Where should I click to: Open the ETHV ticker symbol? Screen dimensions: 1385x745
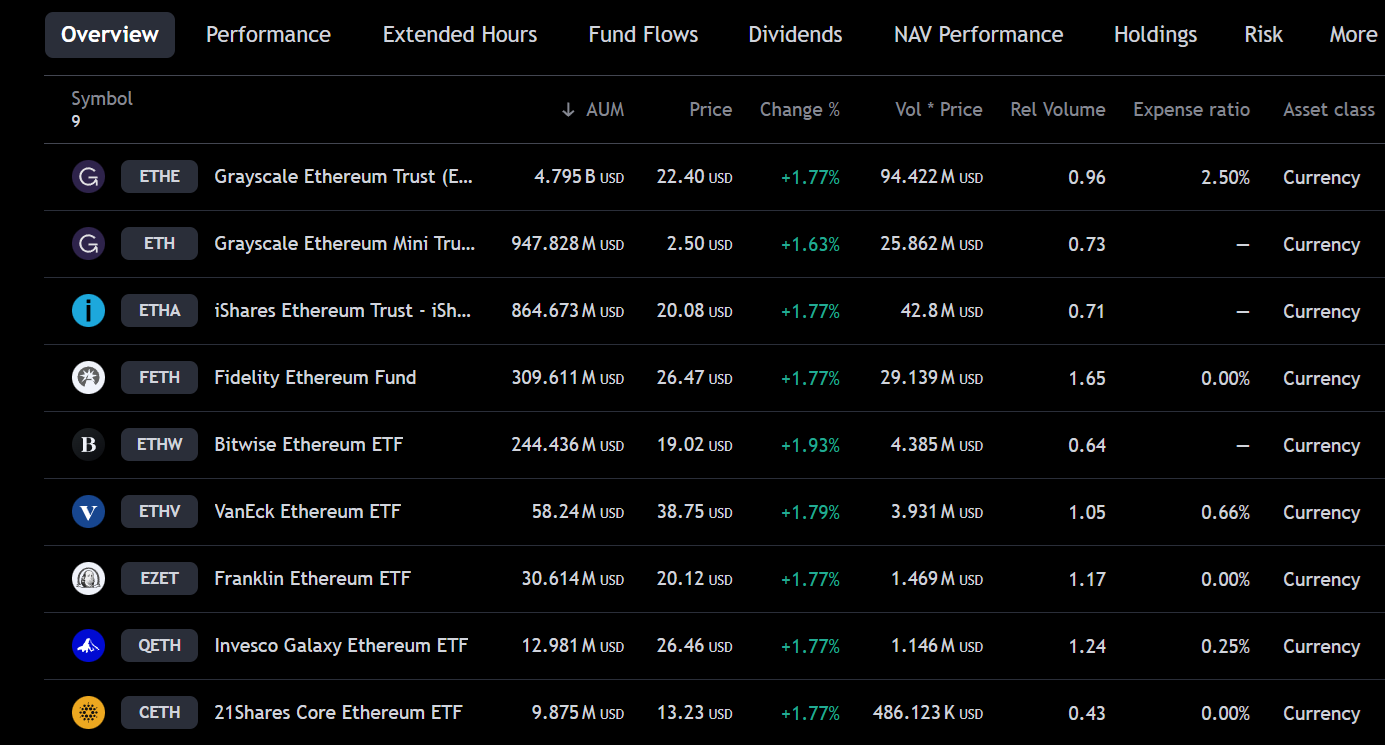tap(160, 512)
